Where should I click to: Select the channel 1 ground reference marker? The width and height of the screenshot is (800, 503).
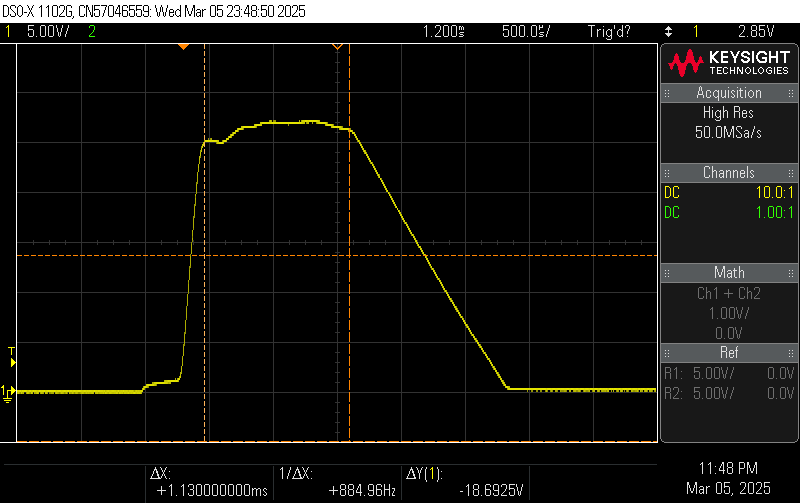[x=8, y=393]
